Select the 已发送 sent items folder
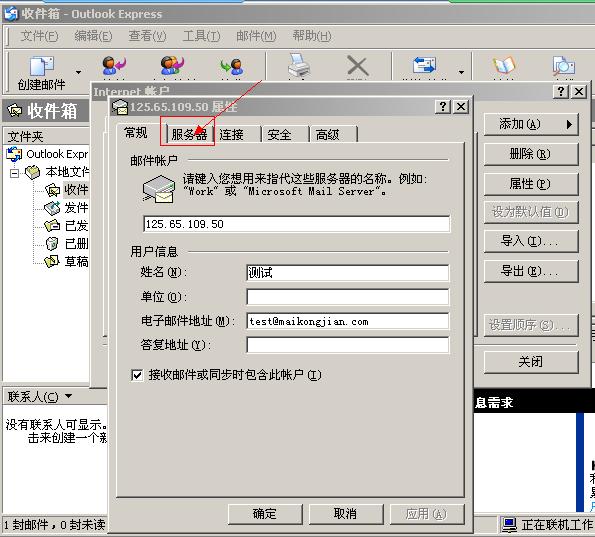 pos(67,225)
